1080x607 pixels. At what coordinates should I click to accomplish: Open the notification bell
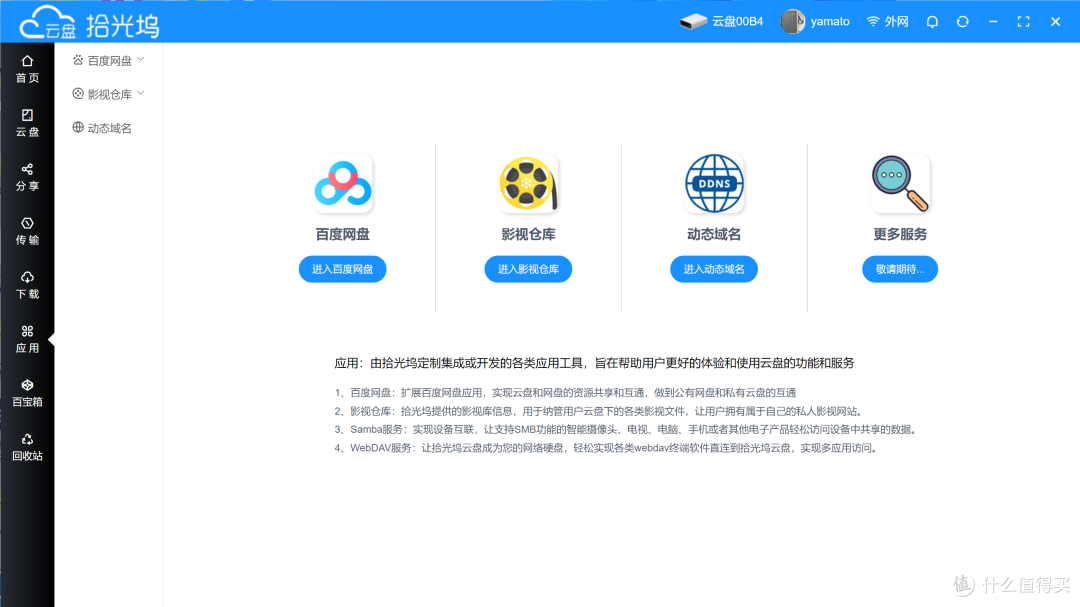click(x=932, y=21)
